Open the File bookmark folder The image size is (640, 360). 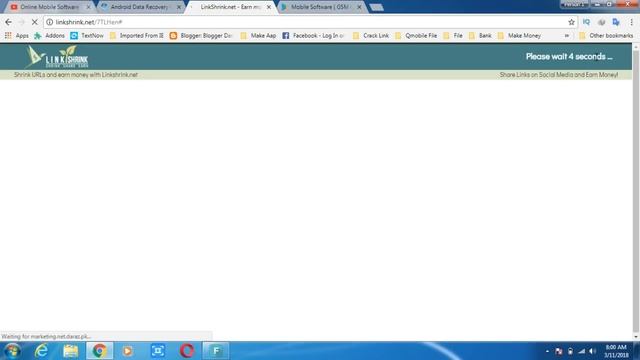click(453, 36)
